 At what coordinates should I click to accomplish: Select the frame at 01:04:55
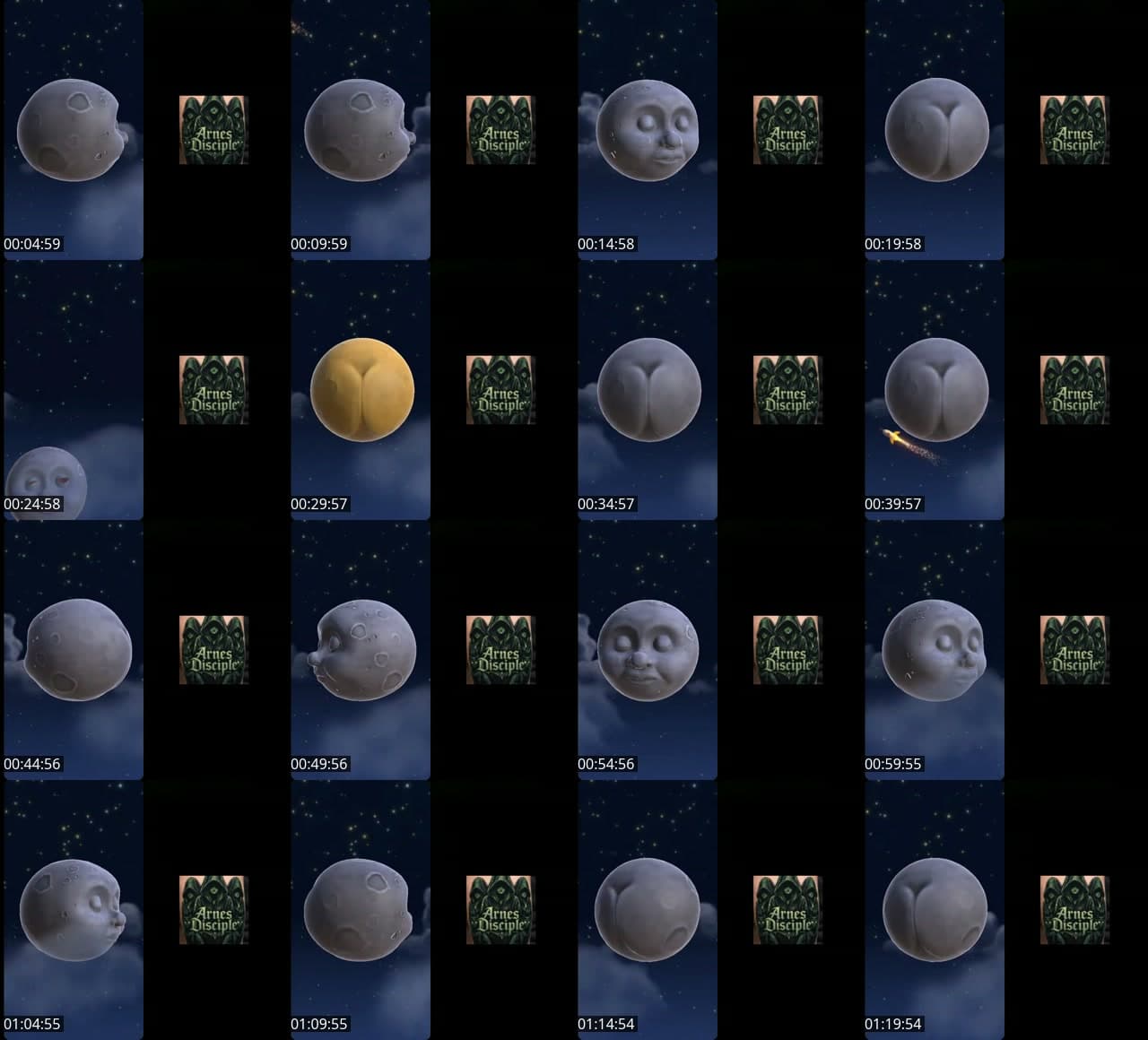tap(74, 910)
